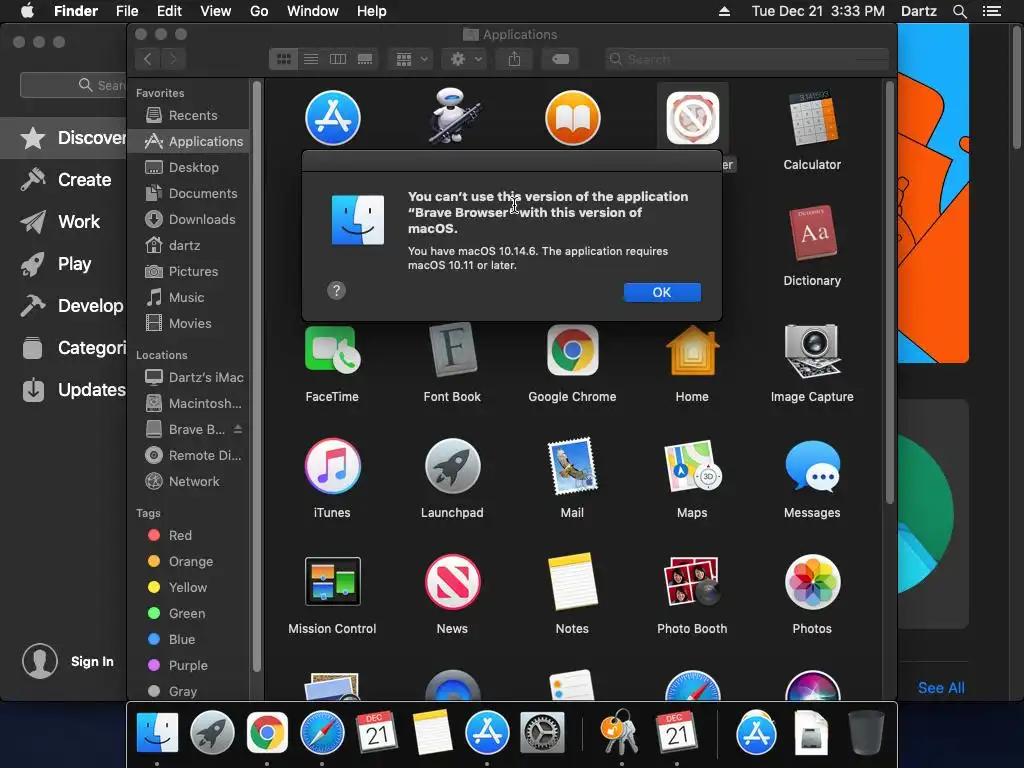Open Mission Control app icon
The height and width of the screenshot is (768, 1024).
332,581
